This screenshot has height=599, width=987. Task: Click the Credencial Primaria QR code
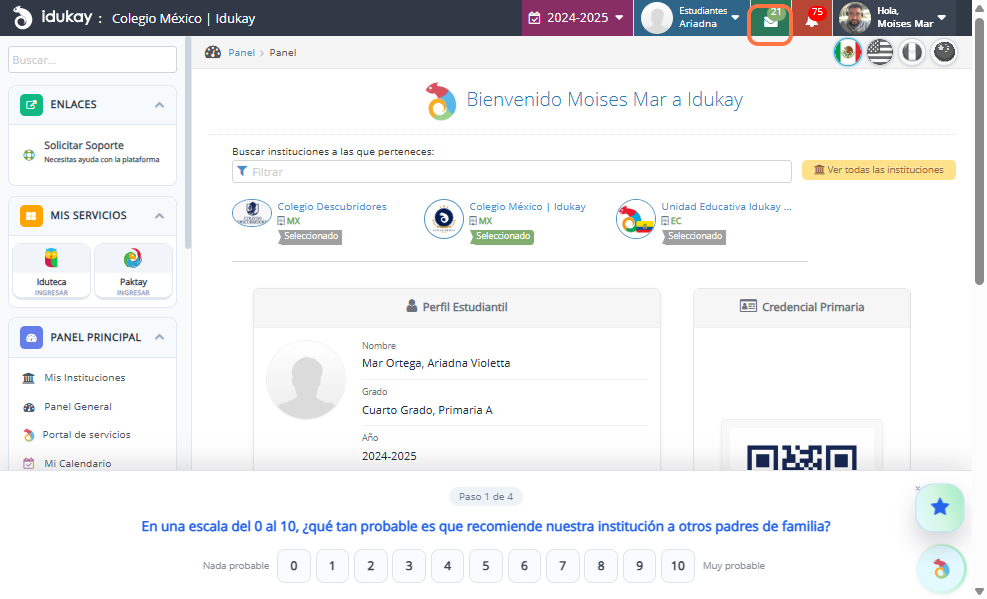click(x=801, y=457)
